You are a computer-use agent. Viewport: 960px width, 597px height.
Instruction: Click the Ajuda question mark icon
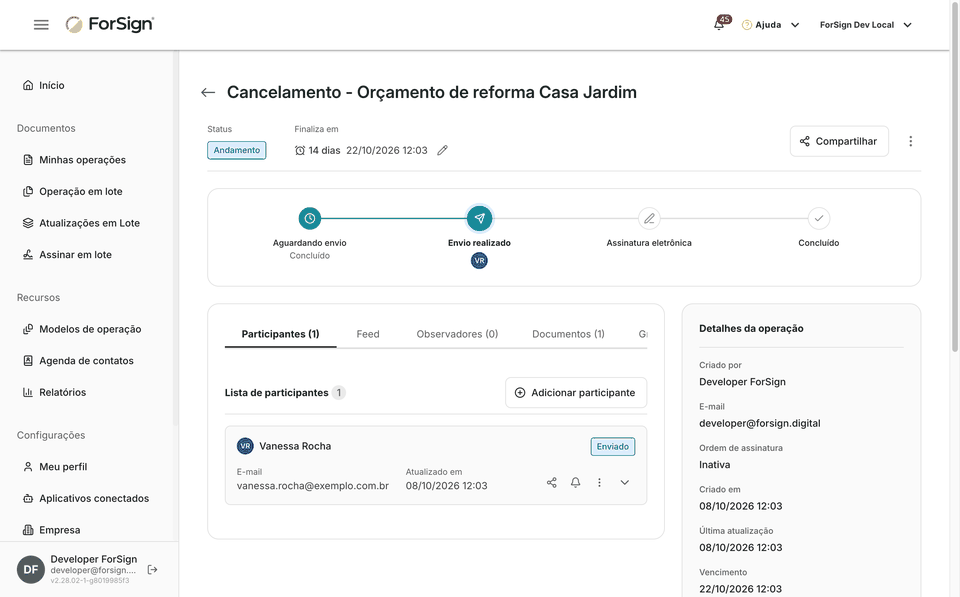click(x=746, y=25)
